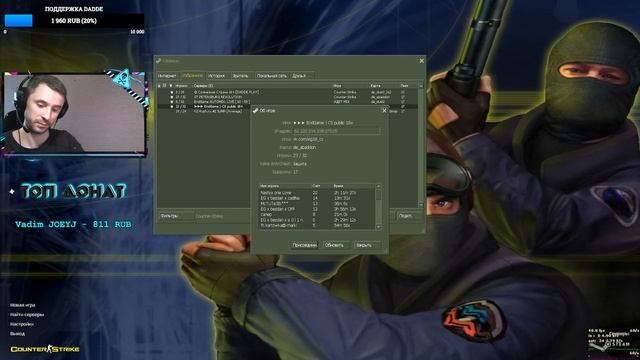Screen dimensions: 640x360
Task: Select the de_dust2_2x2 server row
Action: [287, 92]
